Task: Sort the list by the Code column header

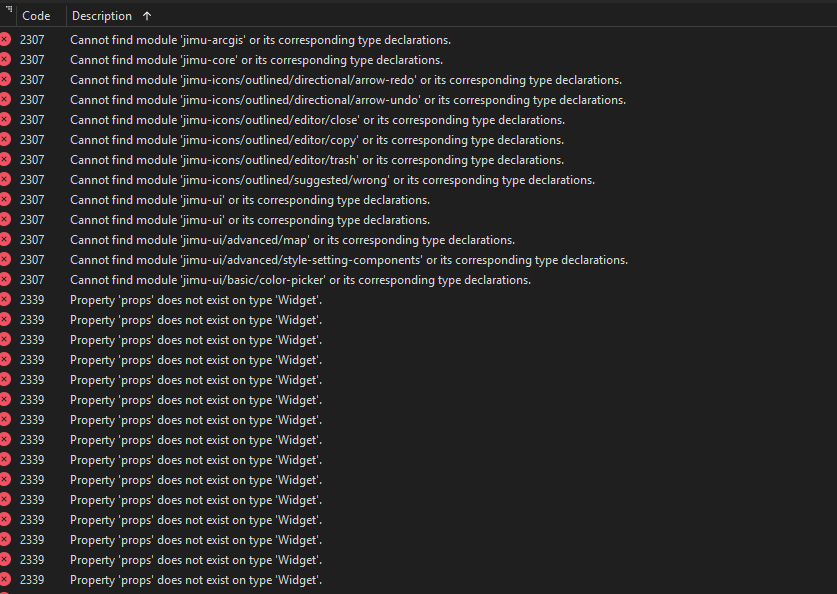Action: (36, 16)
